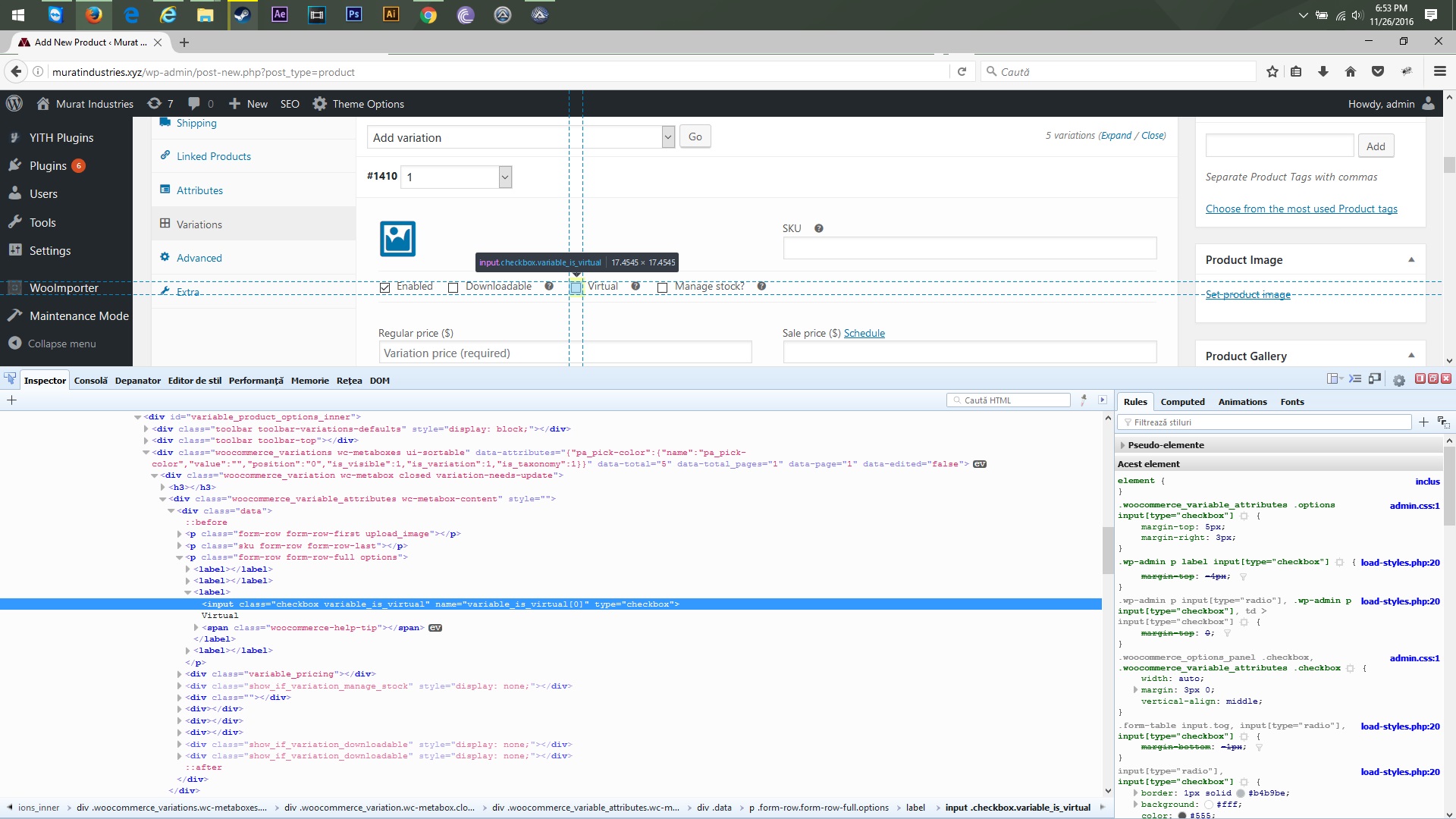
Task: Click the Regular price input field
Action: click(565, 353)
